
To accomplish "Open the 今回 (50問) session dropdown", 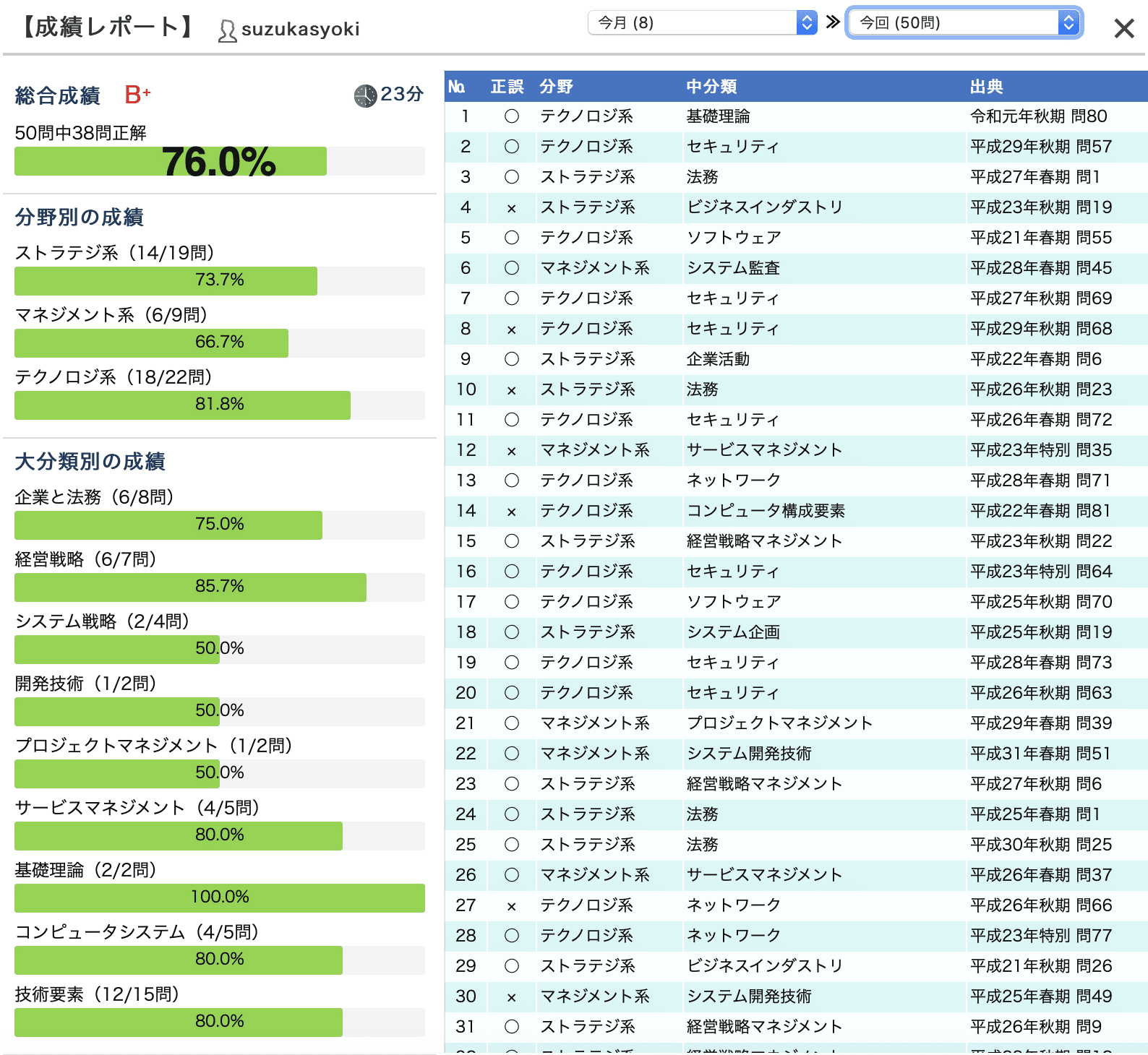I will click(964, 22).
